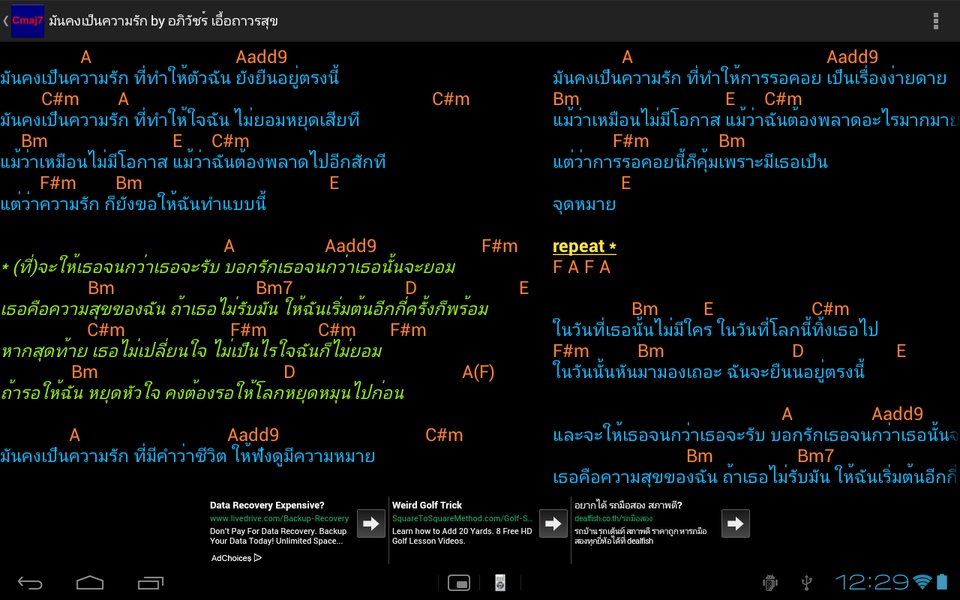Tap the E chord above 'จุดหมาย'

(x=626, y=183)
